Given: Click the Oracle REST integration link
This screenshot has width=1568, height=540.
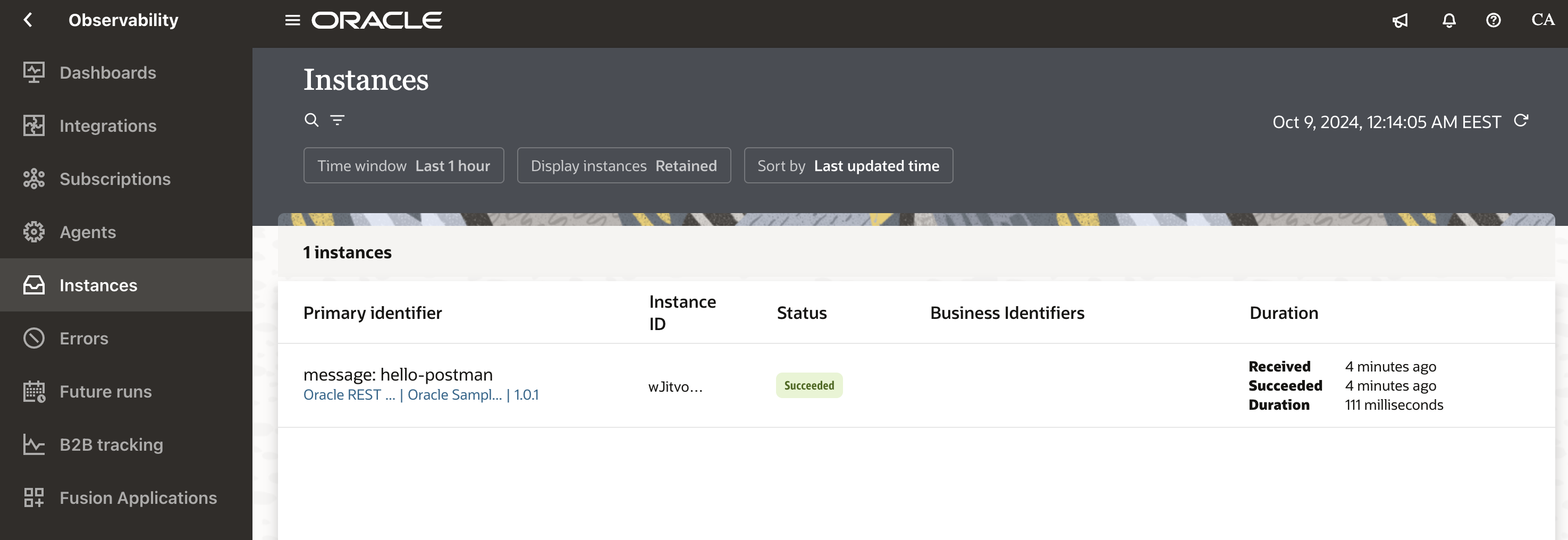Looking at the screenshot, I should tap(349, 395).
